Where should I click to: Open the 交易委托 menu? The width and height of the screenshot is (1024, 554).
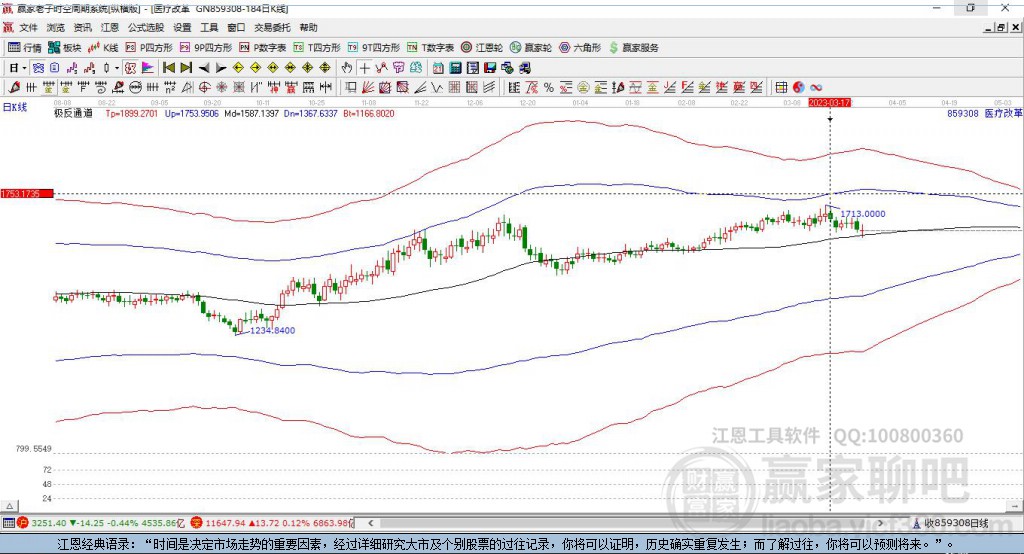coord(272,27)
